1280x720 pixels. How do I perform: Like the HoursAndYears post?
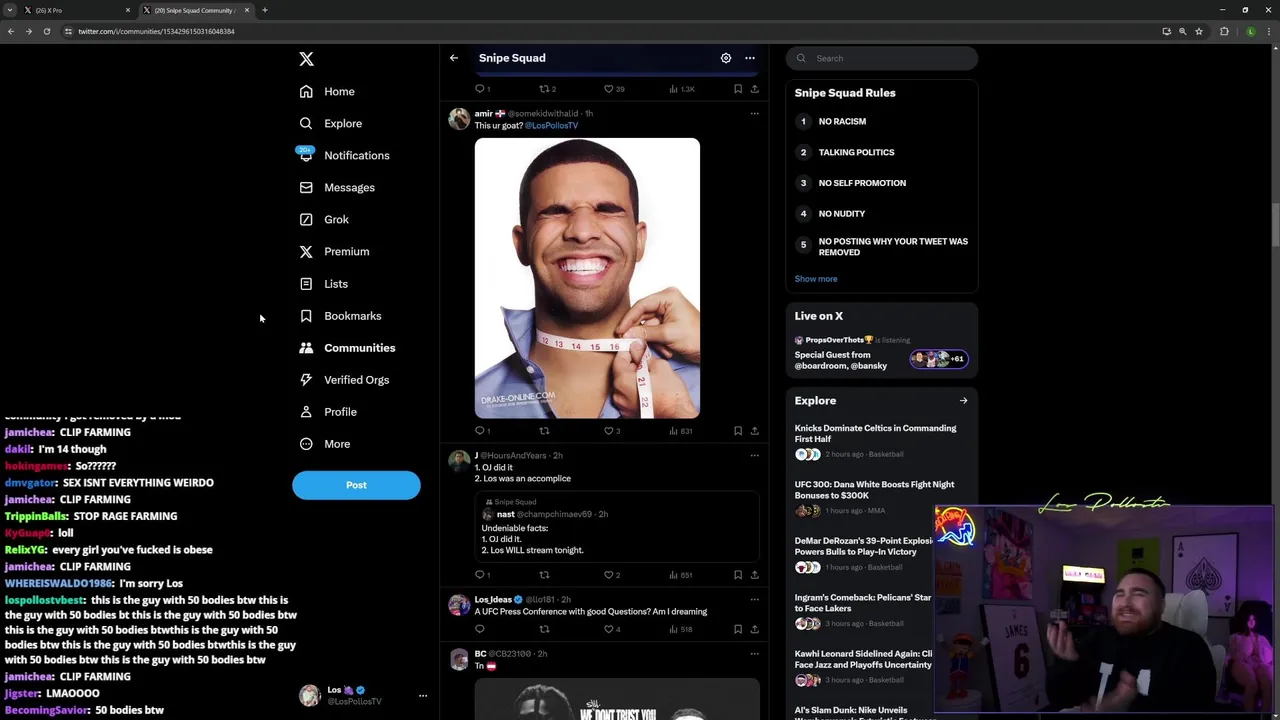pos(611,575)
